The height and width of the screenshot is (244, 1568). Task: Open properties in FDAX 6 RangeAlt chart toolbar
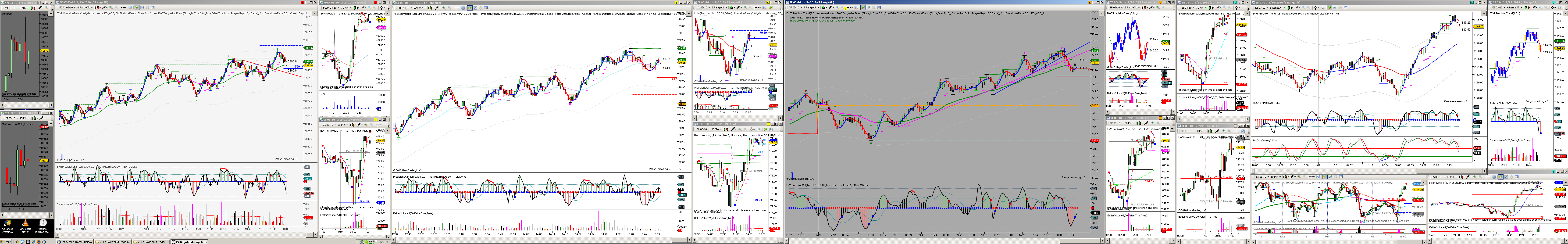point(153,7)
